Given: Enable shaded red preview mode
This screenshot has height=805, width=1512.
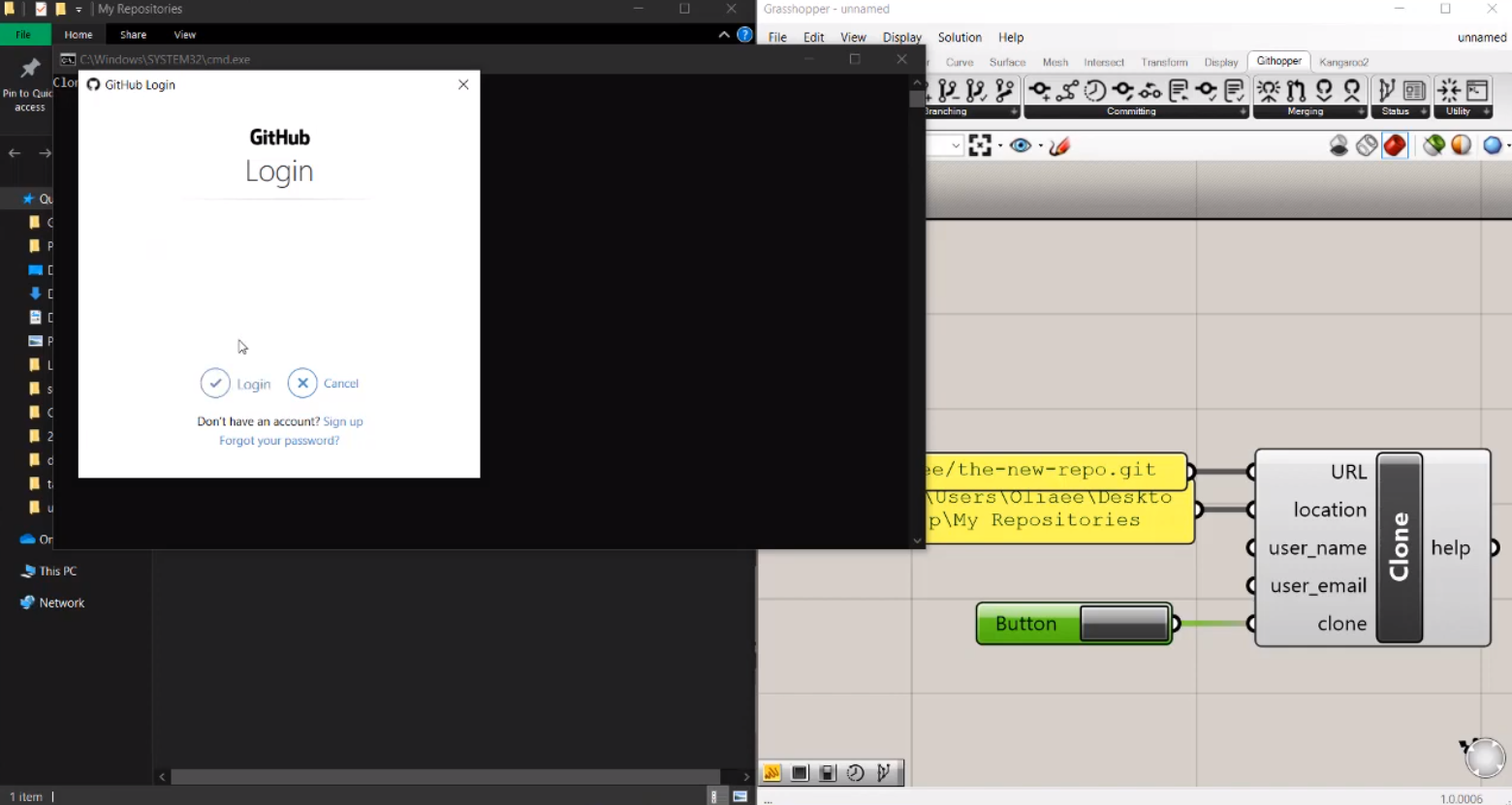Looking at the screenshot, I should (1395, 145).
